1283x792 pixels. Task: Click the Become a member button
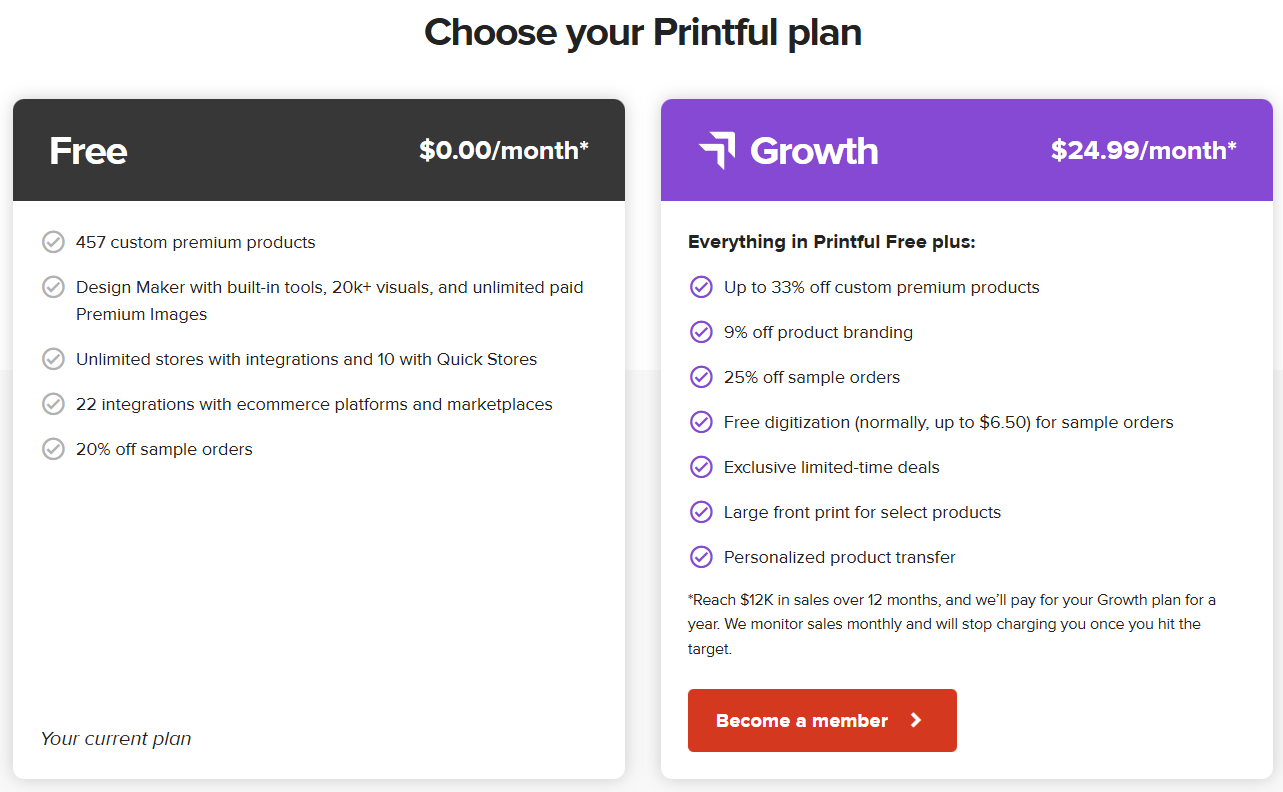tap(822, 720)
